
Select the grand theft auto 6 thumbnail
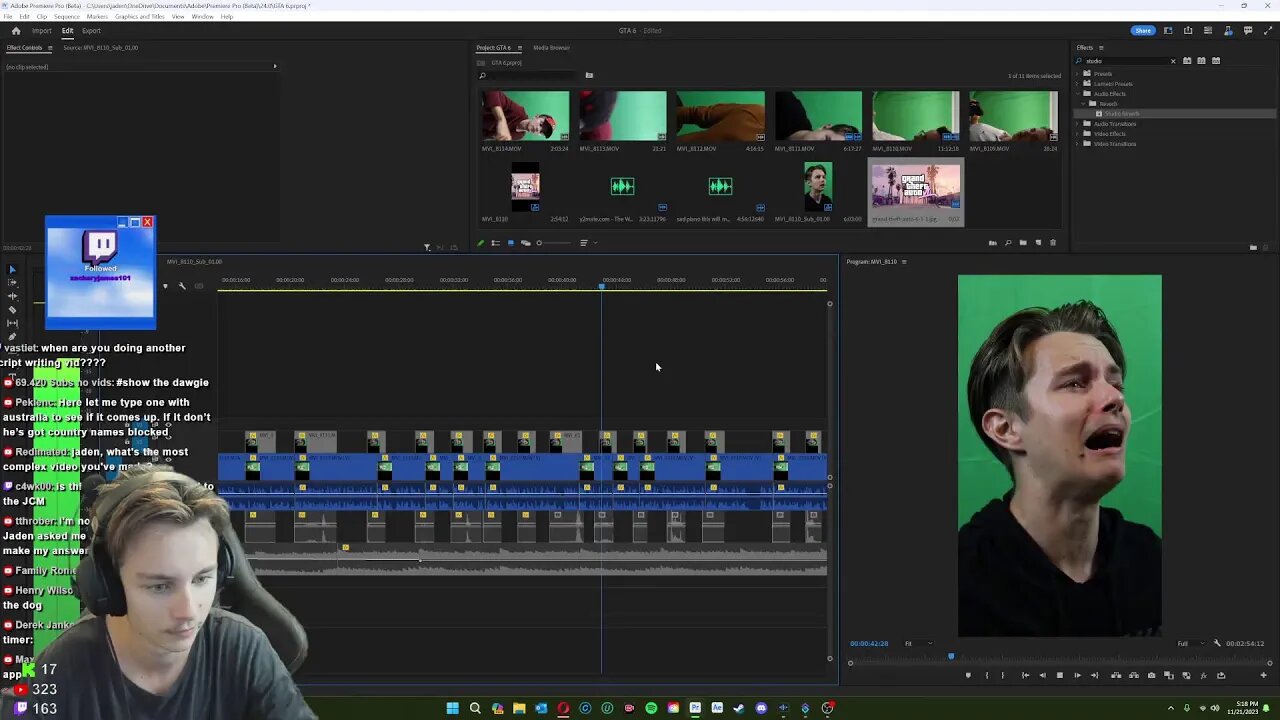916,186
